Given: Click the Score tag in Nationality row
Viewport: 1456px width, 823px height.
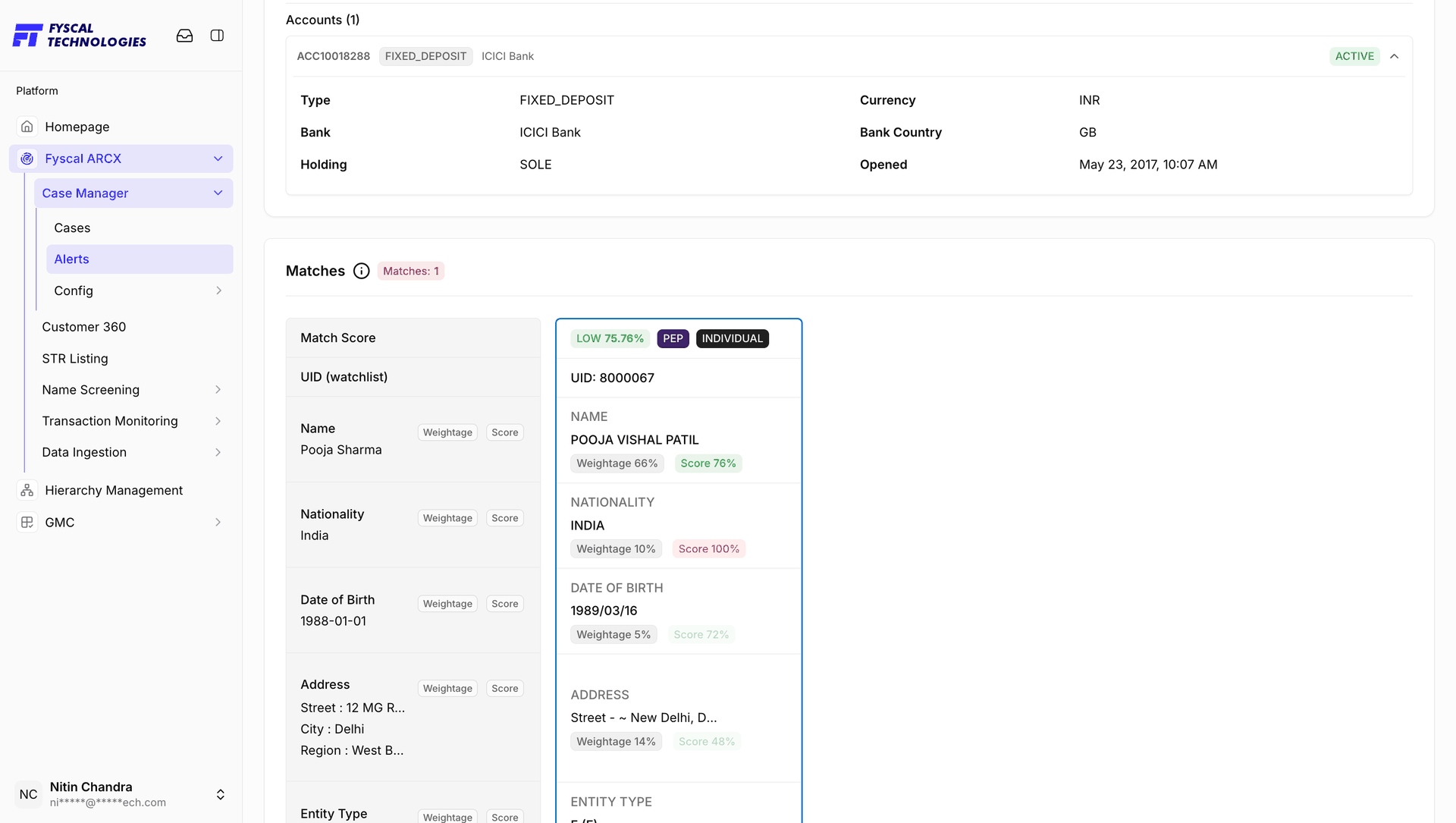Looking at the screenshot, I should [505, 519].
